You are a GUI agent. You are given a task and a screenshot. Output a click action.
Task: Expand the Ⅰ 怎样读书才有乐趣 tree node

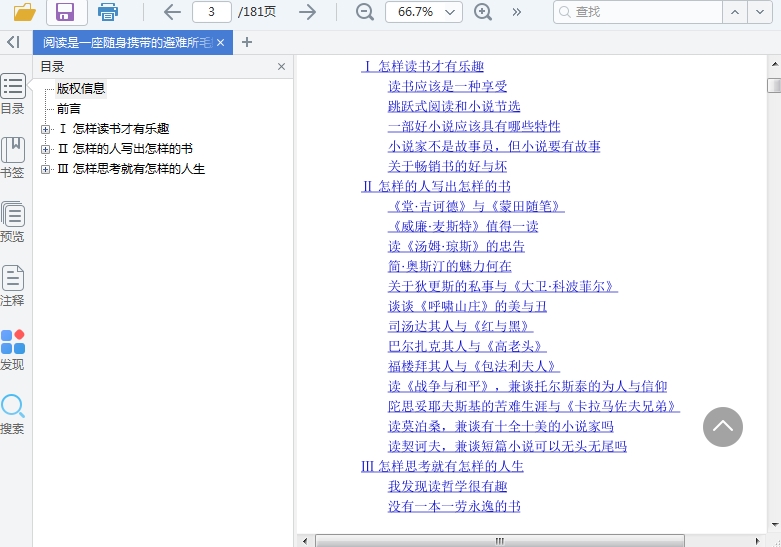point(45,129)
